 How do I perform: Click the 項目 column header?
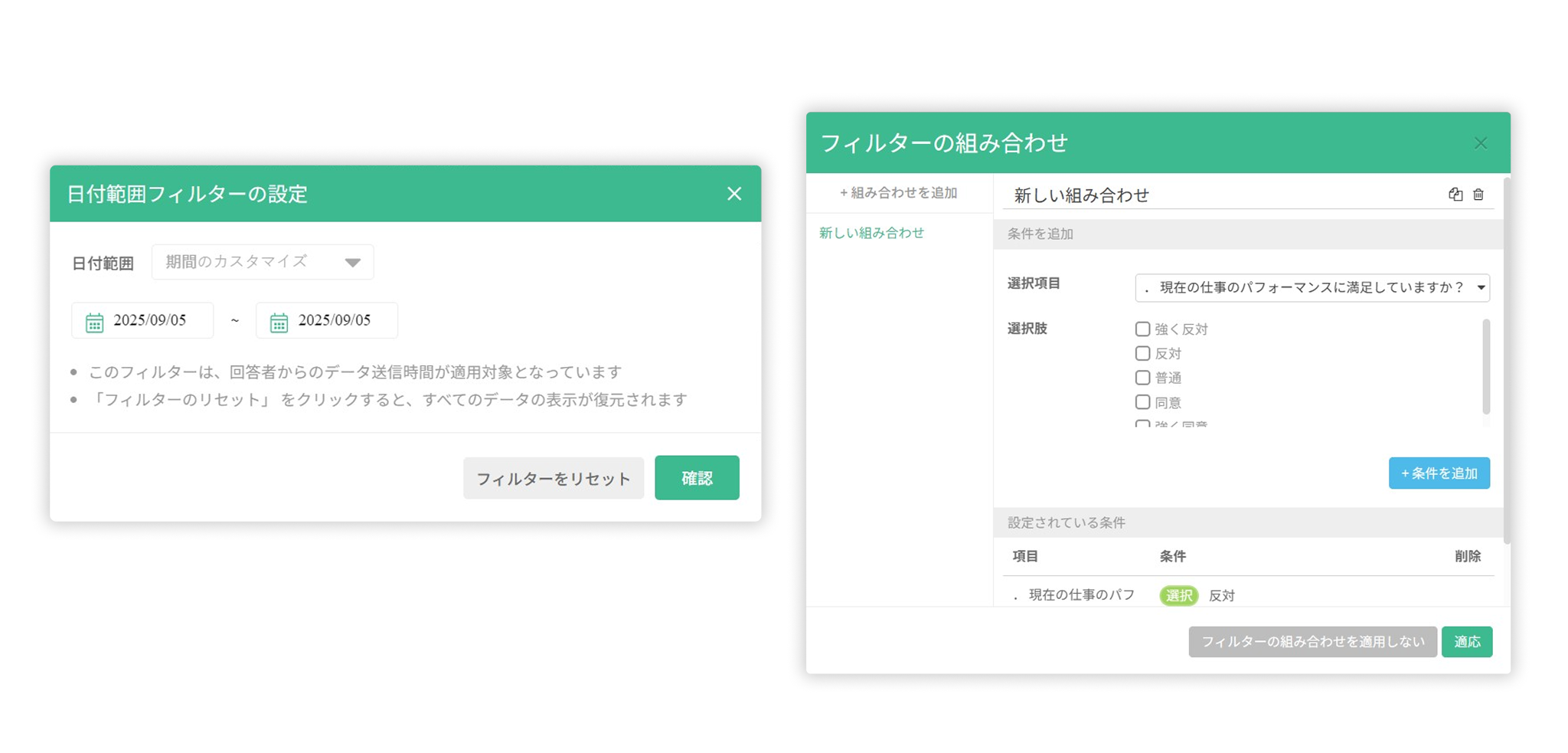tap(1025, 556)
